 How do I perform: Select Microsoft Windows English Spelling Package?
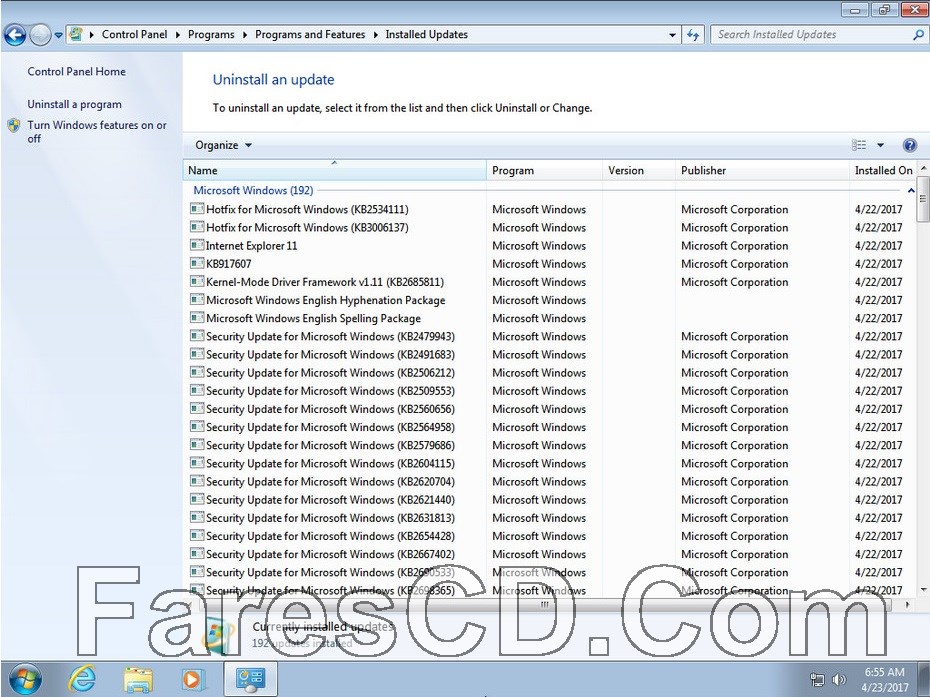[x=313, y=319]
